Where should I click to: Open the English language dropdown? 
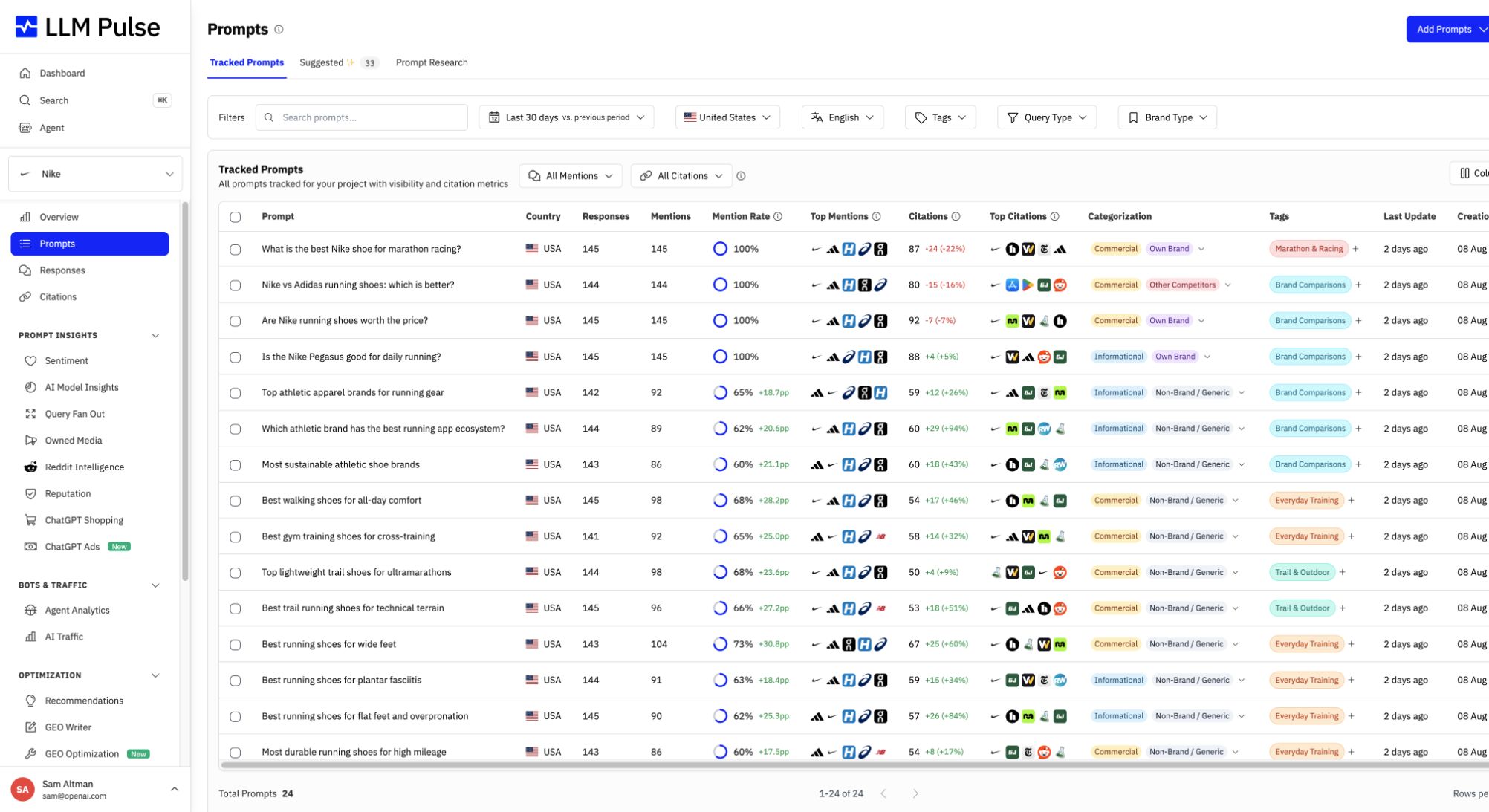click(x=843, y=117)
